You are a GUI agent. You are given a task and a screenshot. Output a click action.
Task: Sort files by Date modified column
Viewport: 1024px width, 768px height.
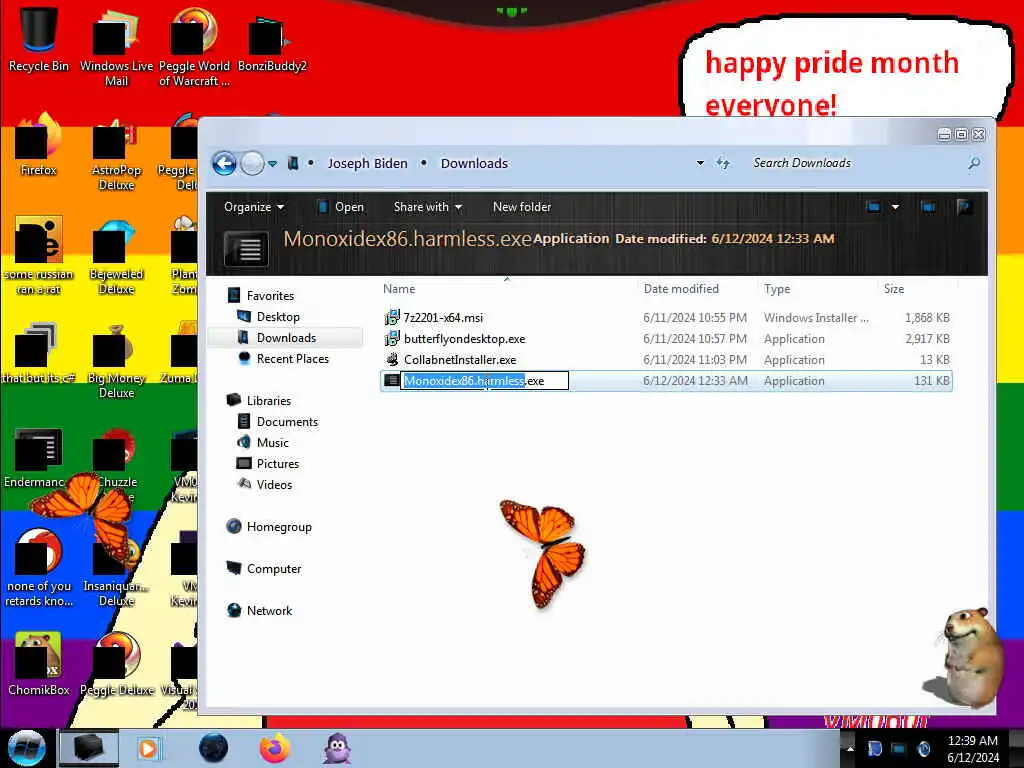click(681, 289)
